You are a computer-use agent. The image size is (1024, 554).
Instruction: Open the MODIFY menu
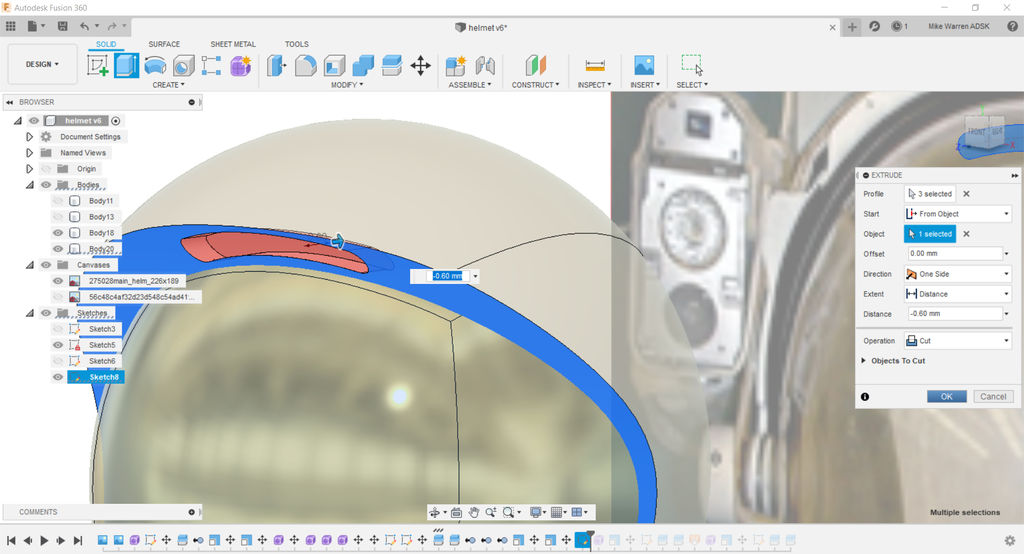click(x=347, y=85)
